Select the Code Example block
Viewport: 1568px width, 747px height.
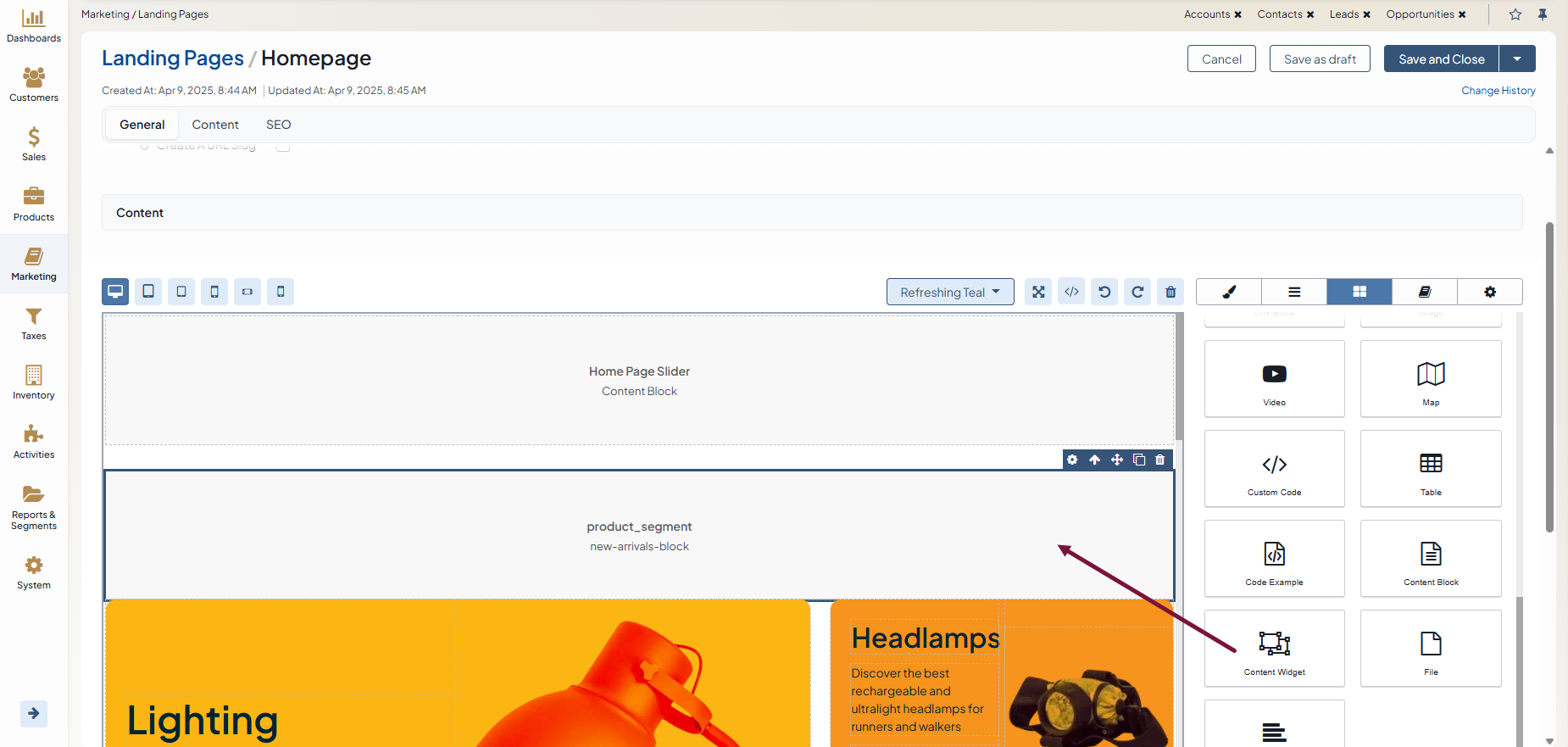(1275, 559)
